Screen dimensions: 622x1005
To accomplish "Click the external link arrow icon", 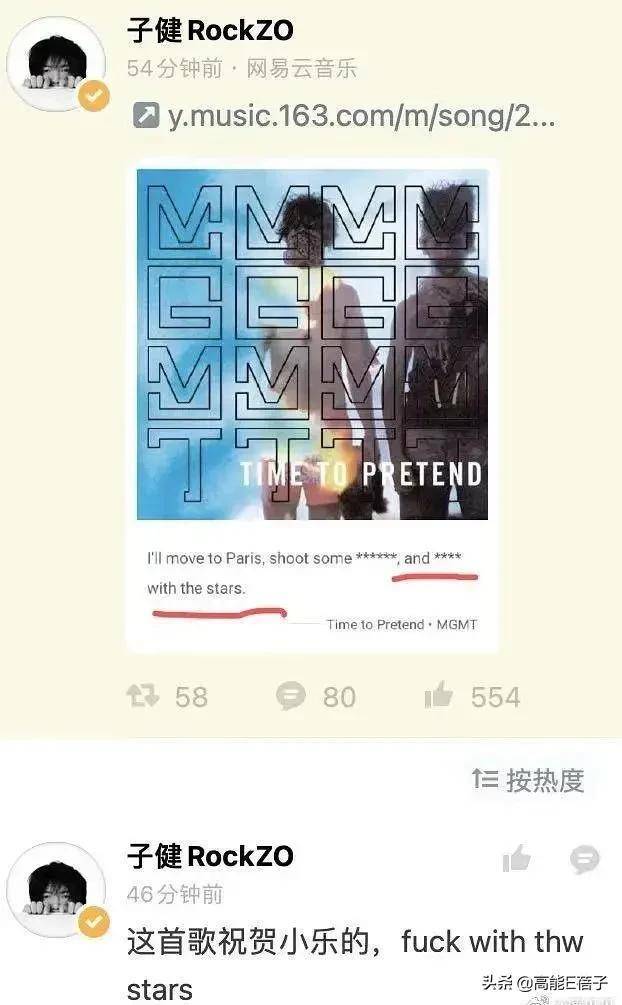I will 146,116.
